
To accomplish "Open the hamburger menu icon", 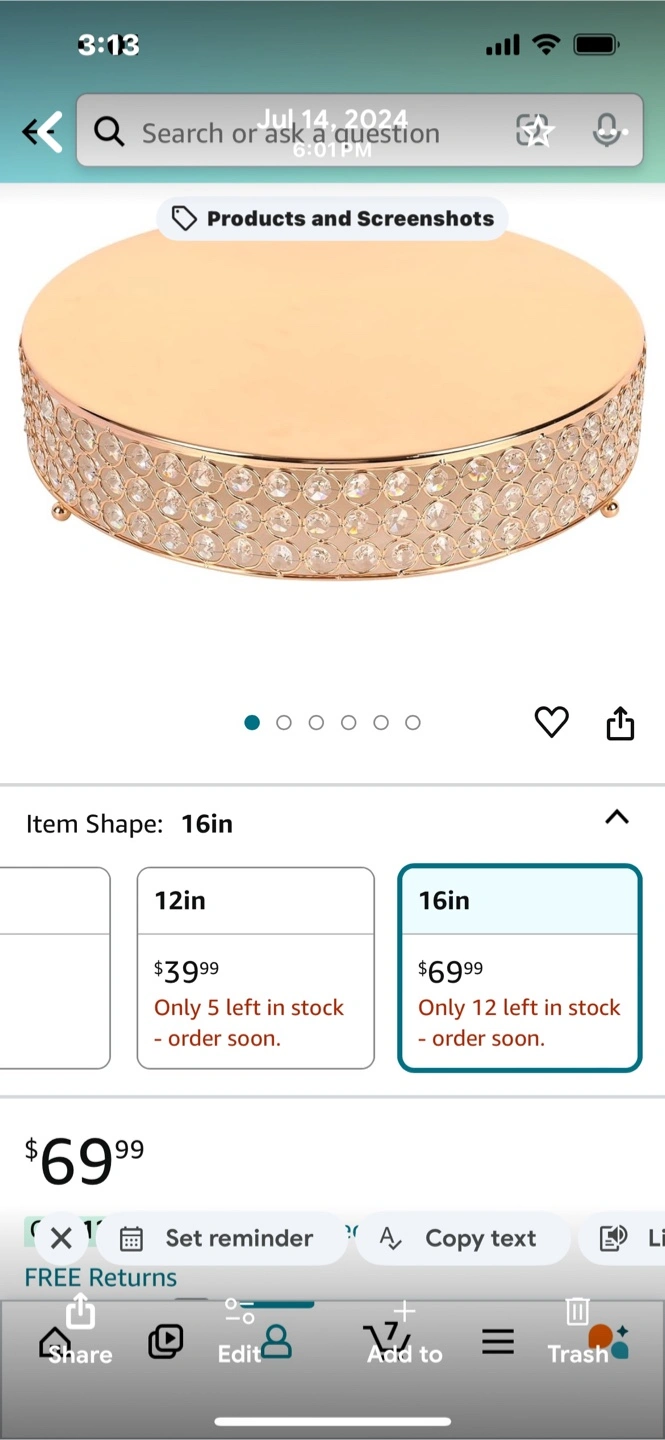I will click(x=497, y=1342).
